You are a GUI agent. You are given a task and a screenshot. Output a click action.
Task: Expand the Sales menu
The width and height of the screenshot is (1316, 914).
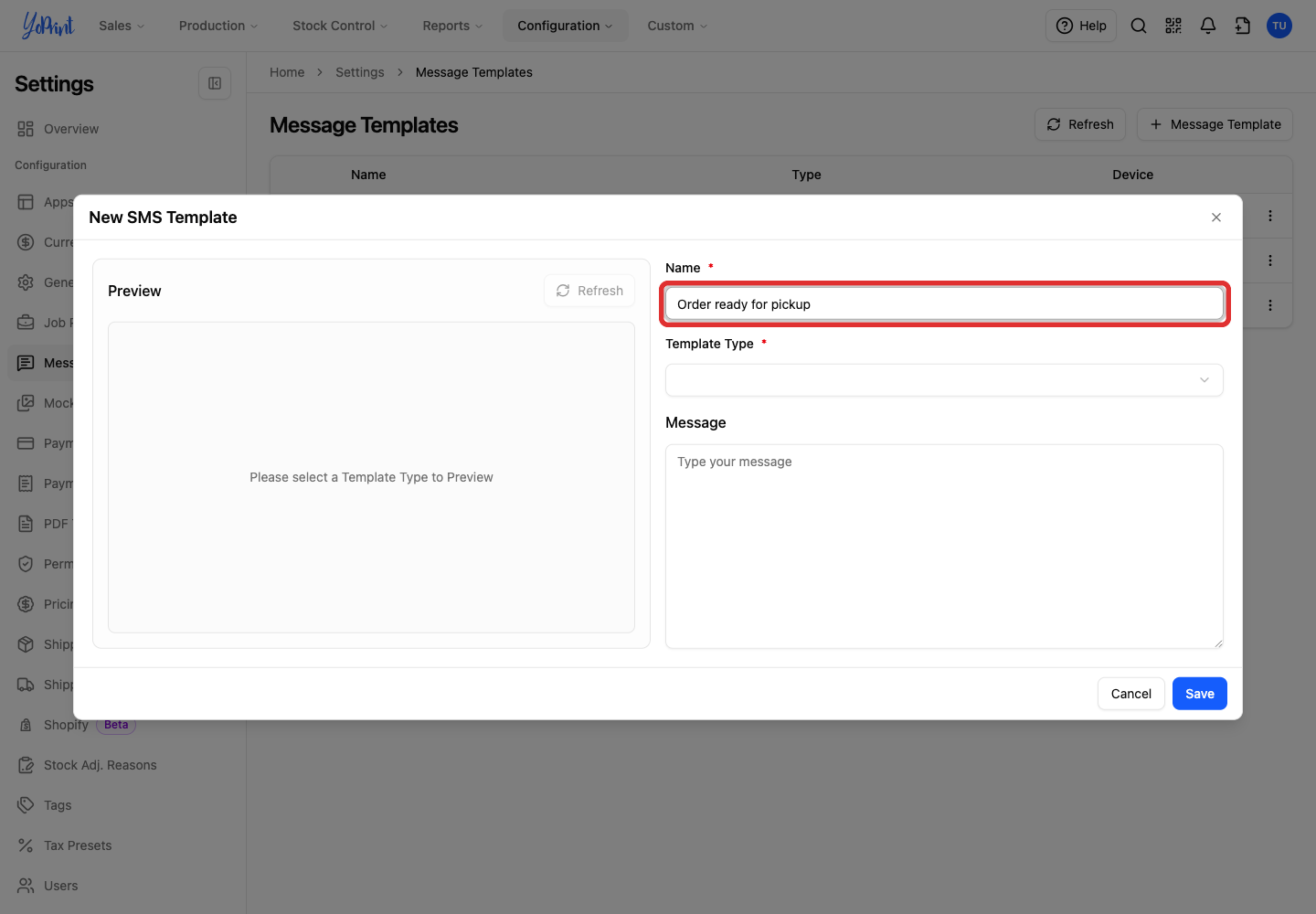click(x=122, y=26)
